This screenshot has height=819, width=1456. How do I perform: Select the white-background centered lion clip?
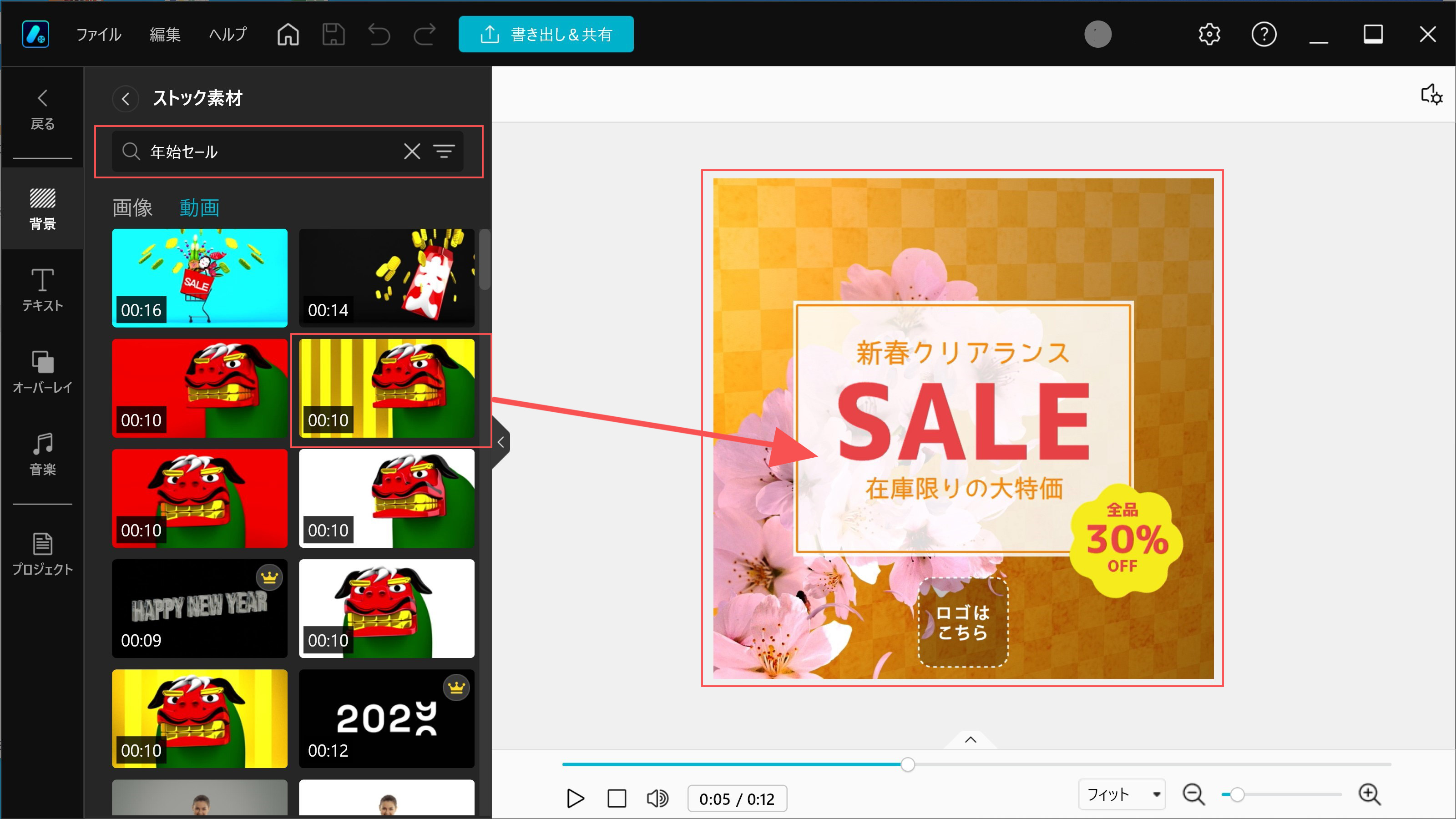click(387, 609)
